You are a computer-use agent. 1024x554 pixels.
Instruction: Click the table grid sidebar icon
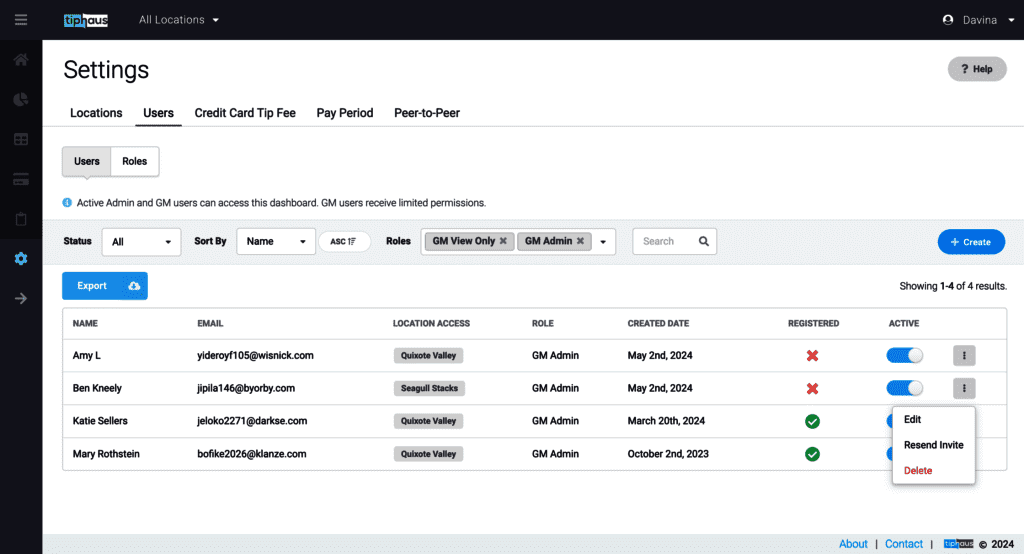coord(21,139)
